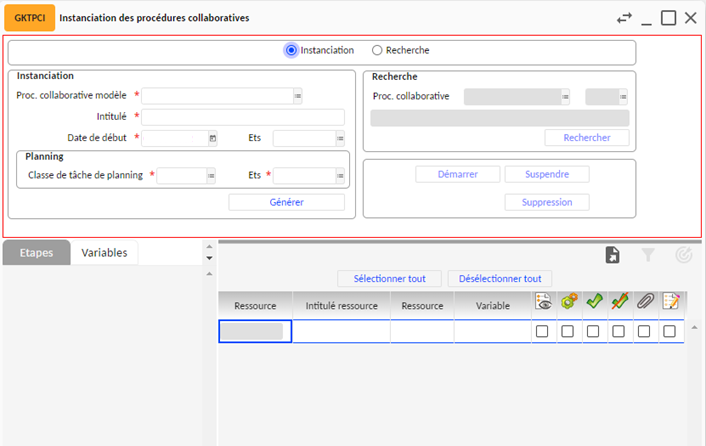
Task: Open the Classe de tâche de planning list
Action: pos(211,176)
